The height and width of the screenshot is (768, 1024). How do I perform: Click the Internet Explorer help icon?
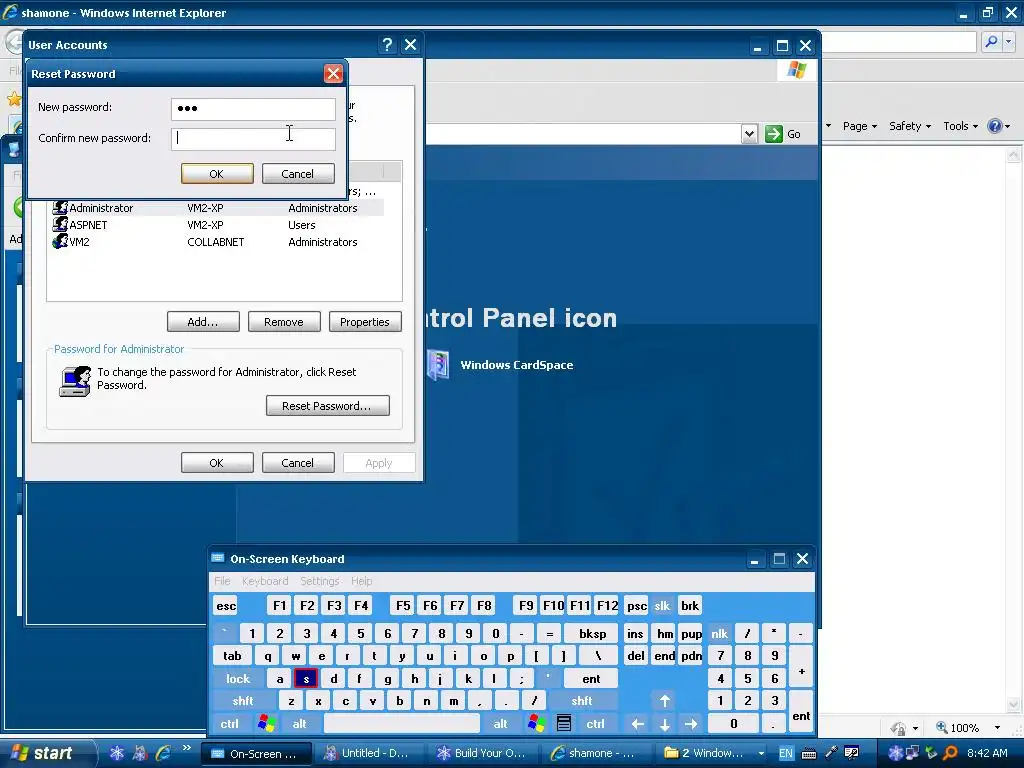(x=995, y=126)
